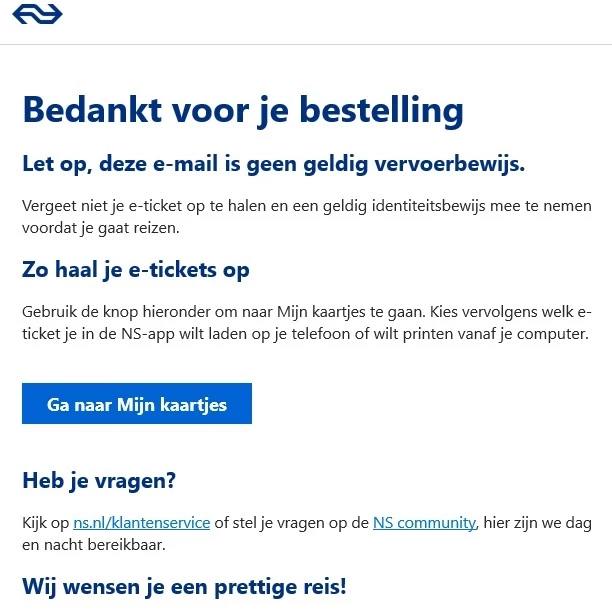Click the 'Wij wensen je een prettige reis!' heading

click(184, 586)
